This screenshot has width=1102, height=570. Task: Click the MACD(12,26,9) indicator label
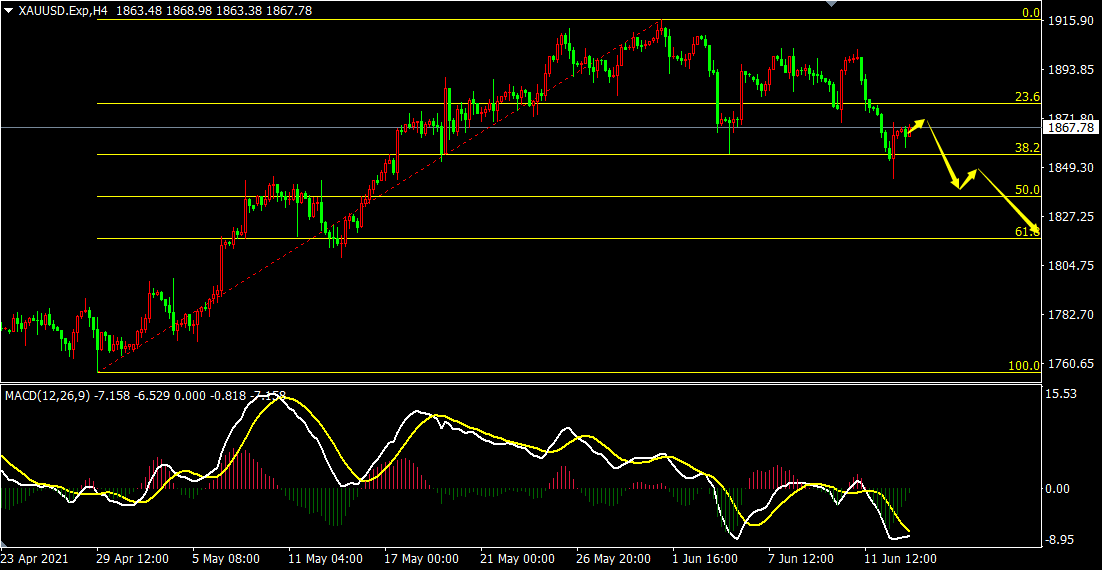click(x=47, y=396)
